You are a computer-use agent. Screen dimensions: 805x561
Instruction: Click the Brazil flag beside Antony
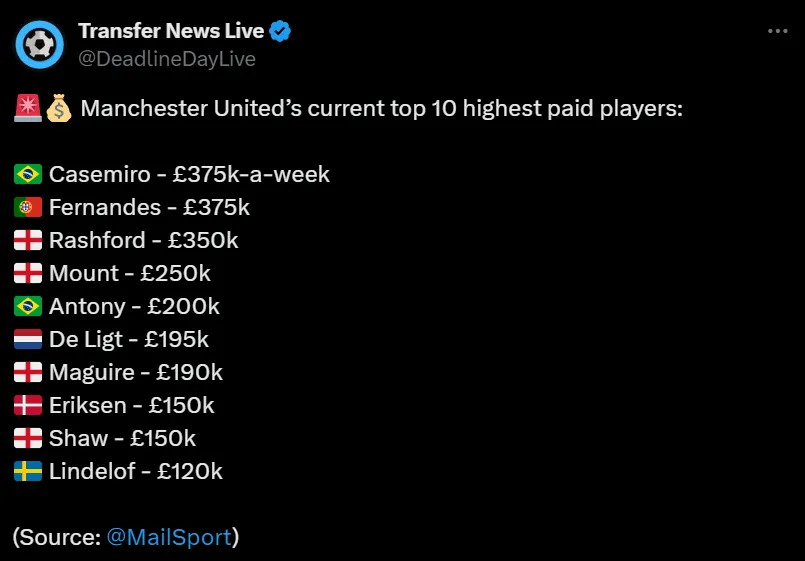(x=28, y=306)
